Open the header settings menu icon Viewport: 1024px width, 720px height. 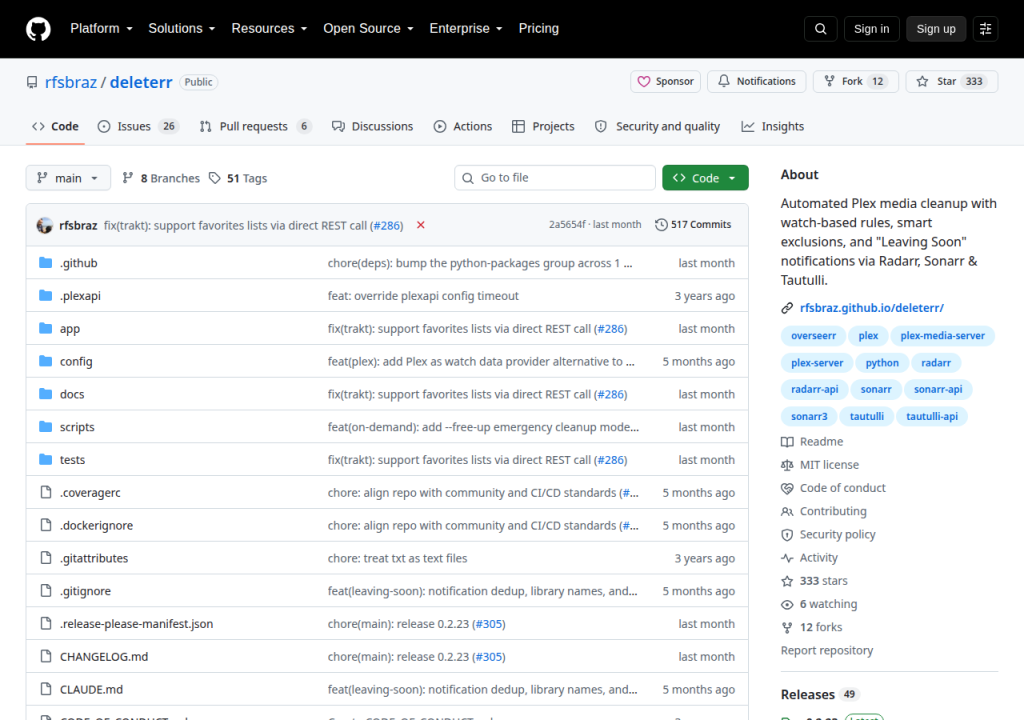point(985,29)
